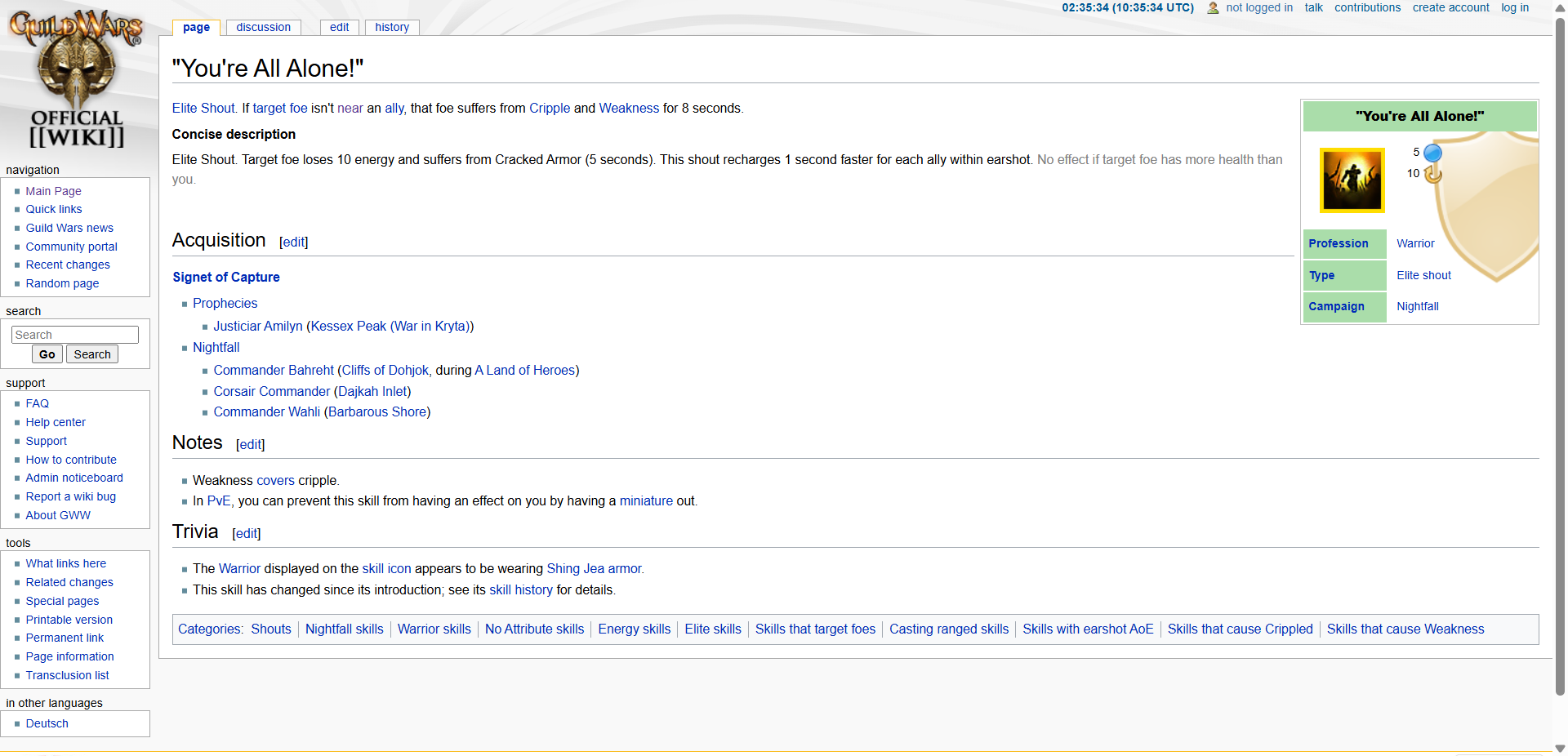Open the Prophecies campaign link
1568x756 pixels.
pos(225,304)
